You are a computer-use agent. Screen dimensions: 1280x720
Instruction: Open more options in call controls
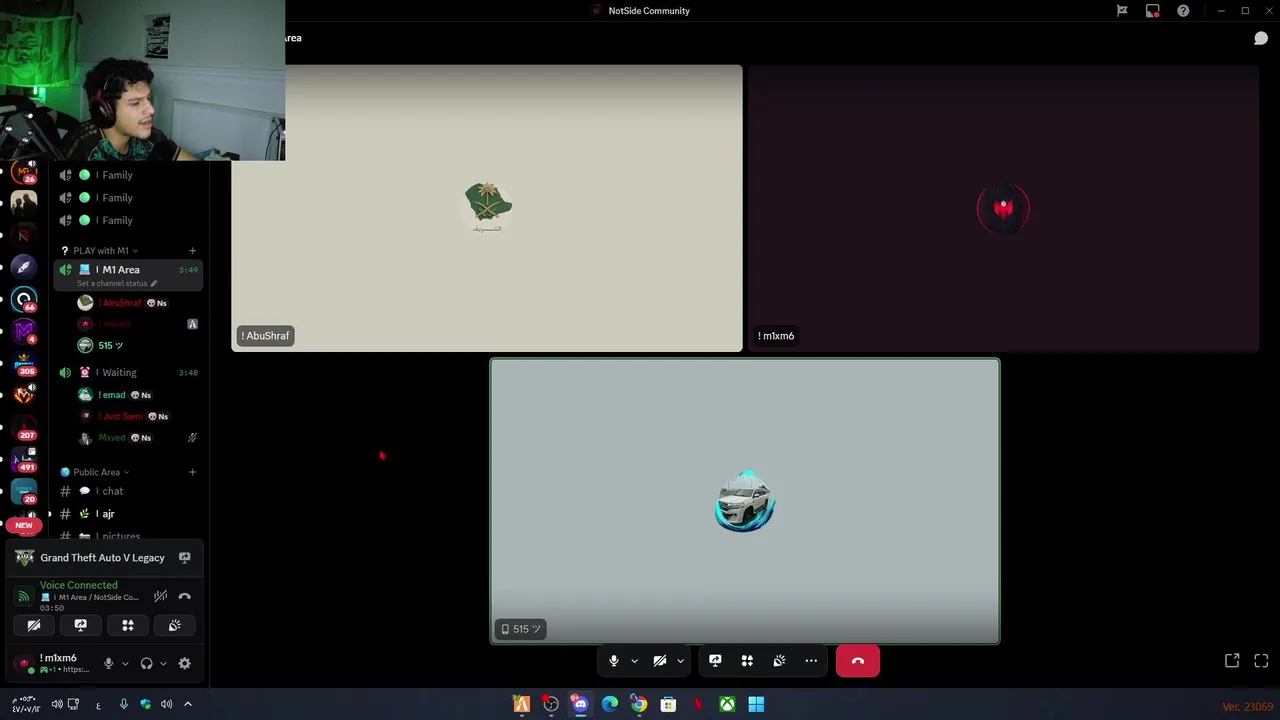[x=811, y=661]
